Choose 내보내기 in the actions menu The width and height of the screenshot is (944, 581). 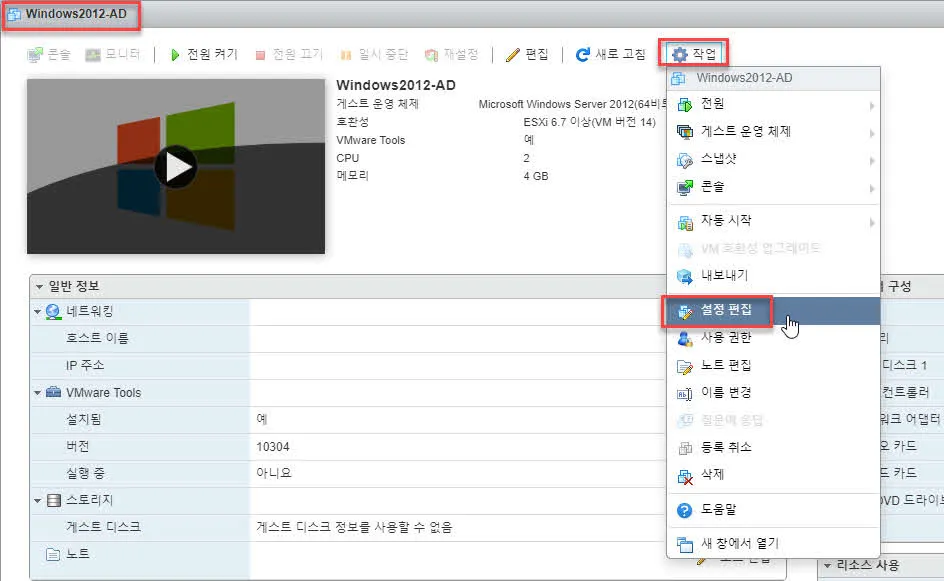[774, 276]
